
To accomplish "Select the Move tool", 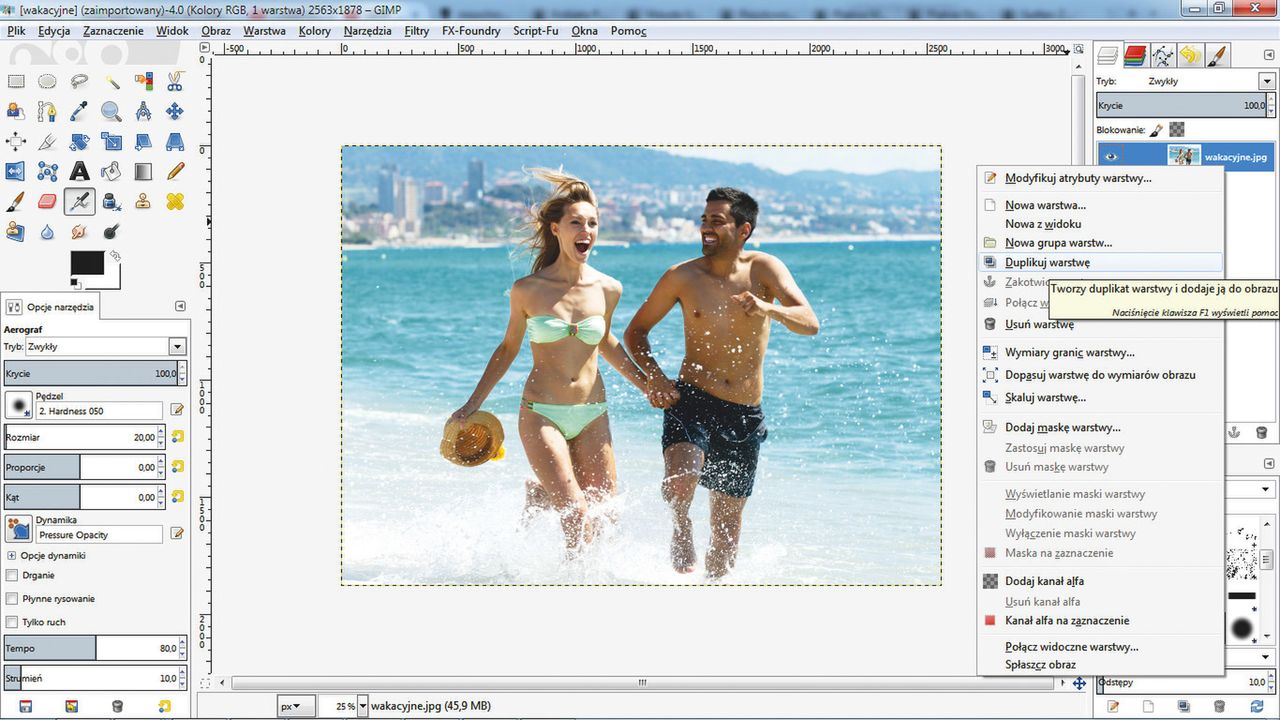I will point(175,112).
